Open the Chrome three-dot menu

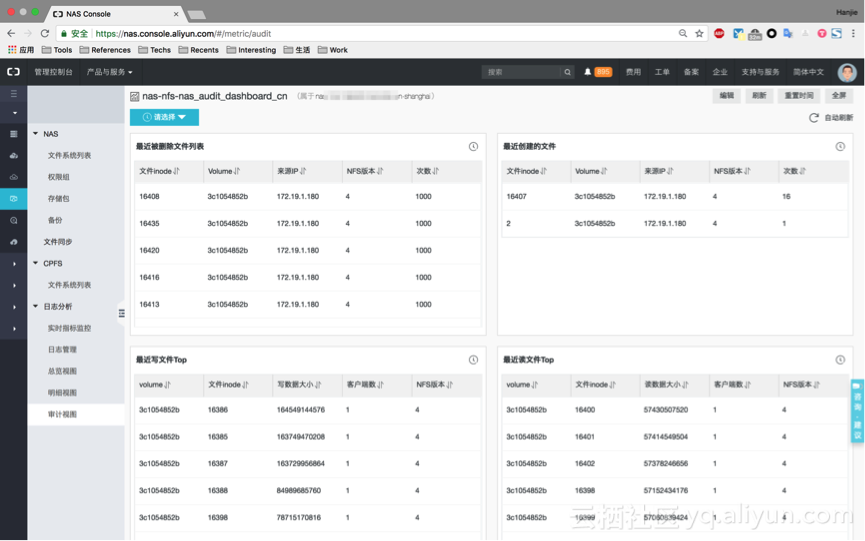(853, 34)
